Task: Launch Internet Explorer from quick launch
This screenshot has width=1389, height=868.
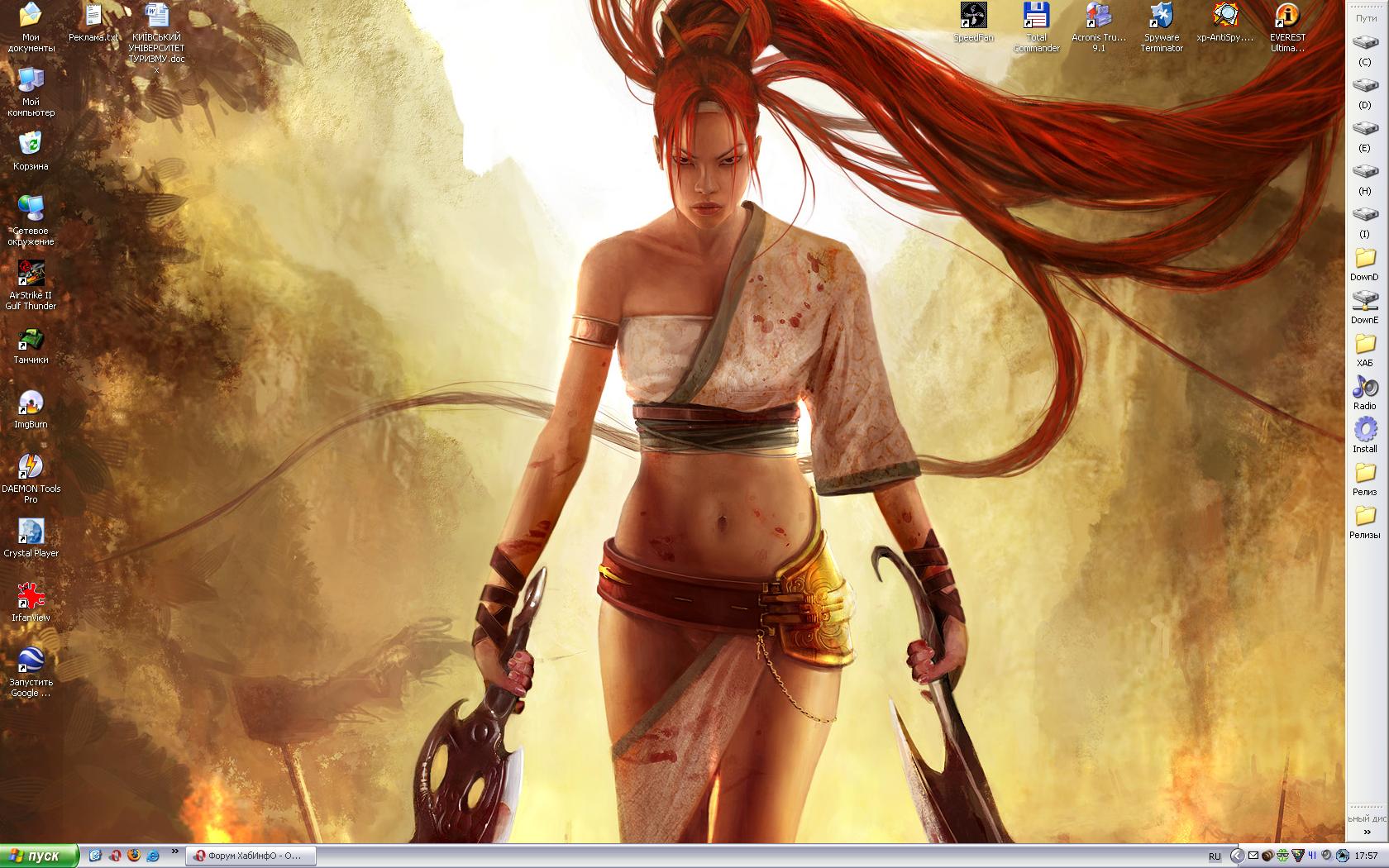Action: pos(153,856)
